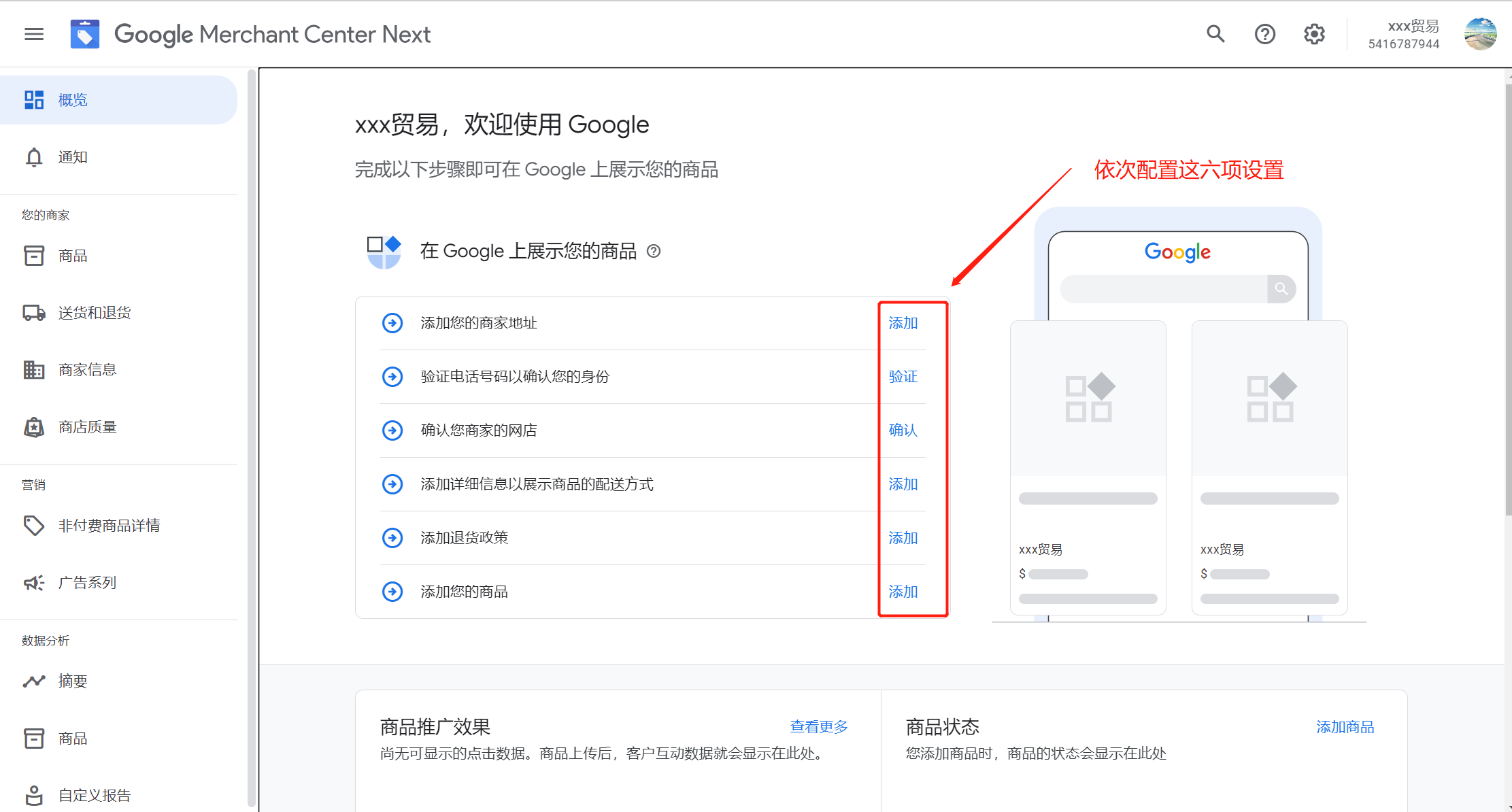The height and width of the screenshot is (812, 1512).
Task: Click the 确认您商家的网店 text
Action: [479, 430]
